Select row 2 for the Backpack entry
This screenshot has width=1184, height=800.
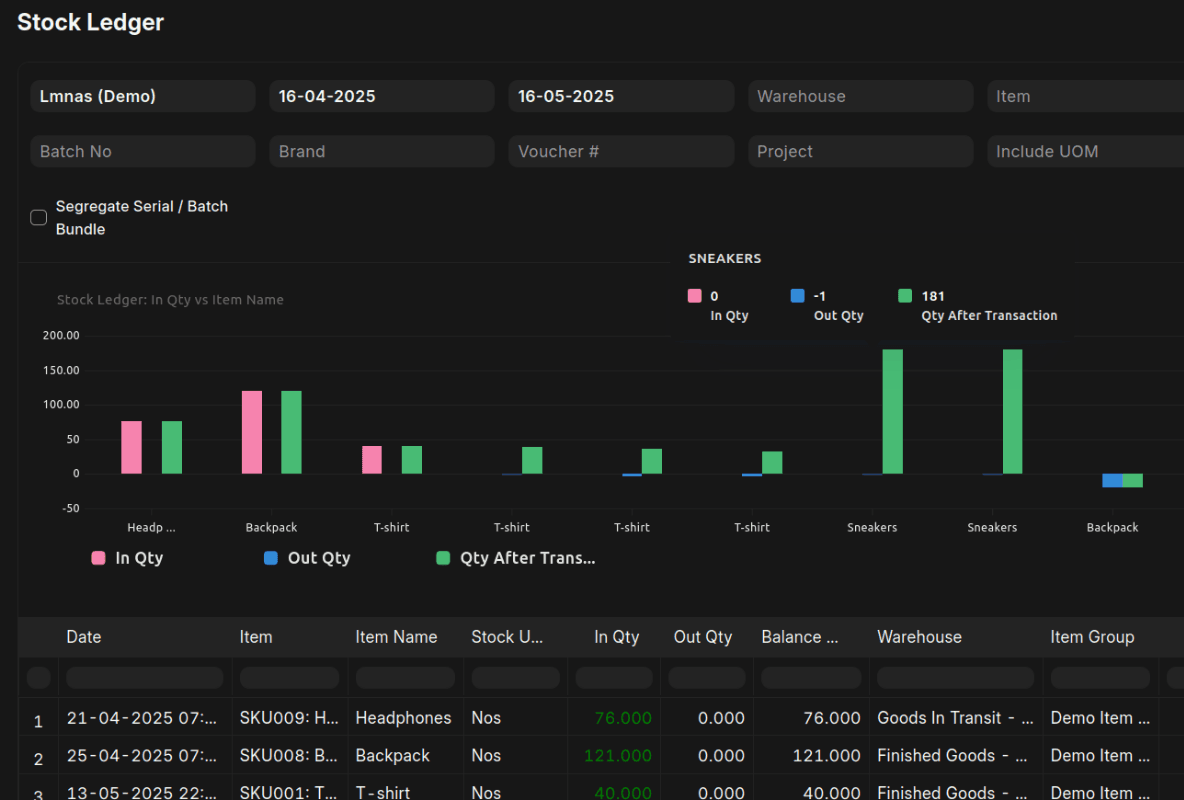point(38,756)
